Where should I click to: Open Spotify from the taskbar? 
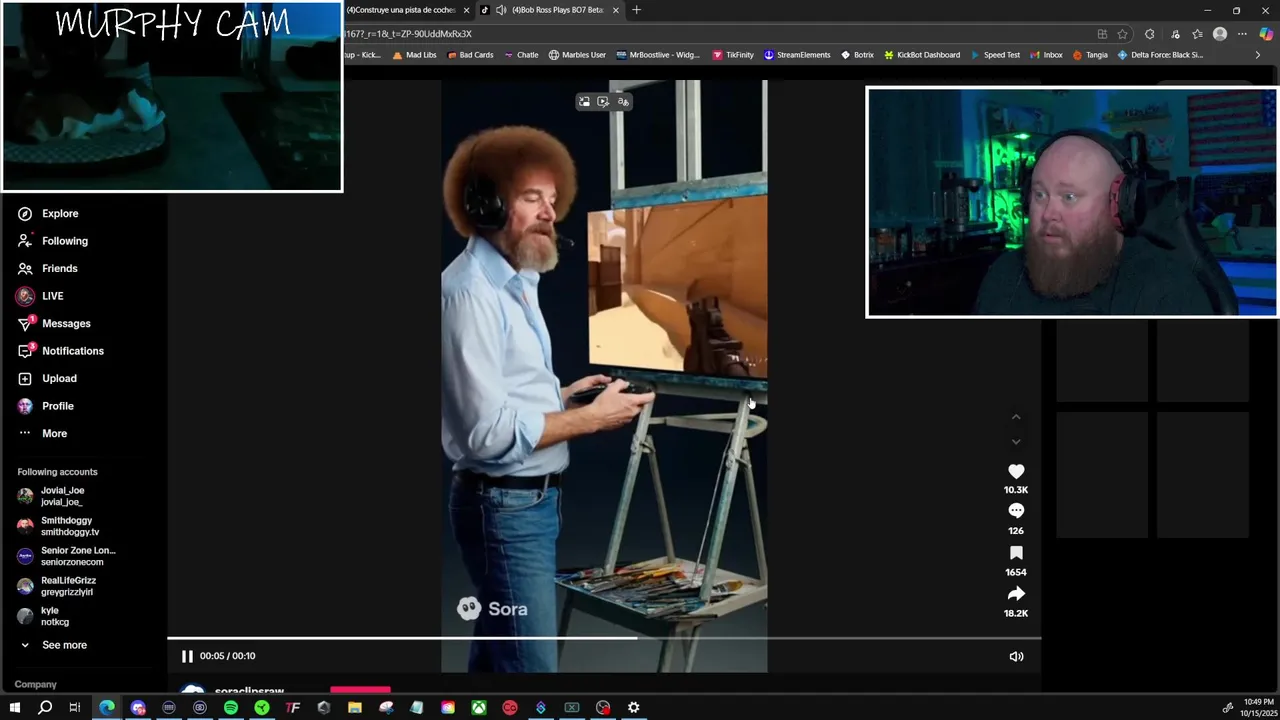coord(231,708)
